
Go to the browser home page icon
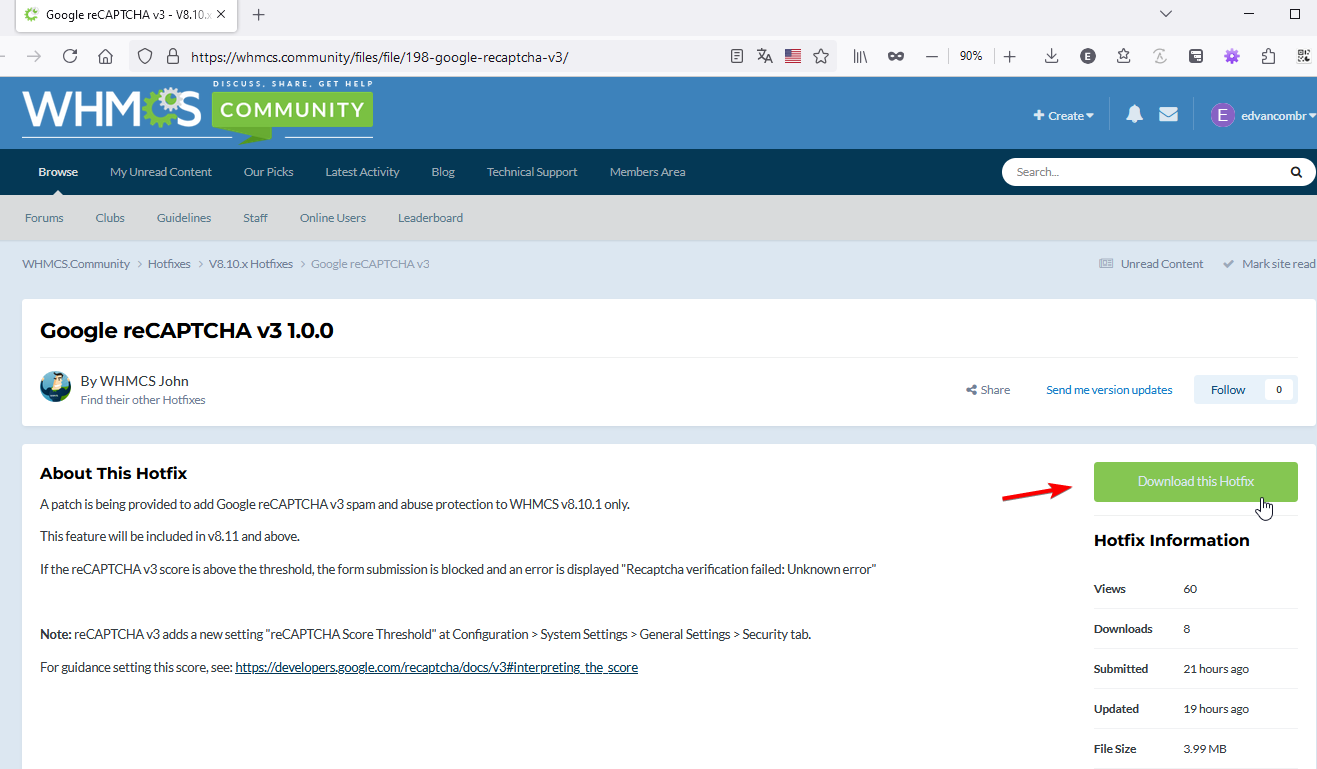pyautogui.click(x=106, y=57)
